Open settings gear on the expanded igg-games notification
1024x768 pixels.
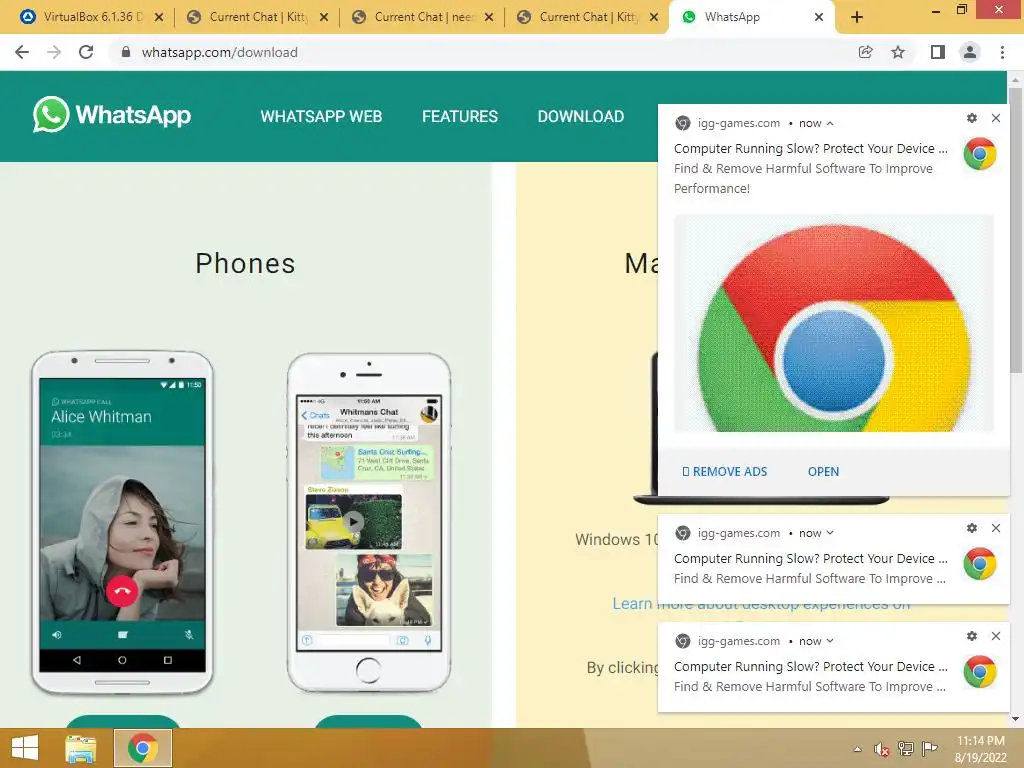[x=972, y=118]
